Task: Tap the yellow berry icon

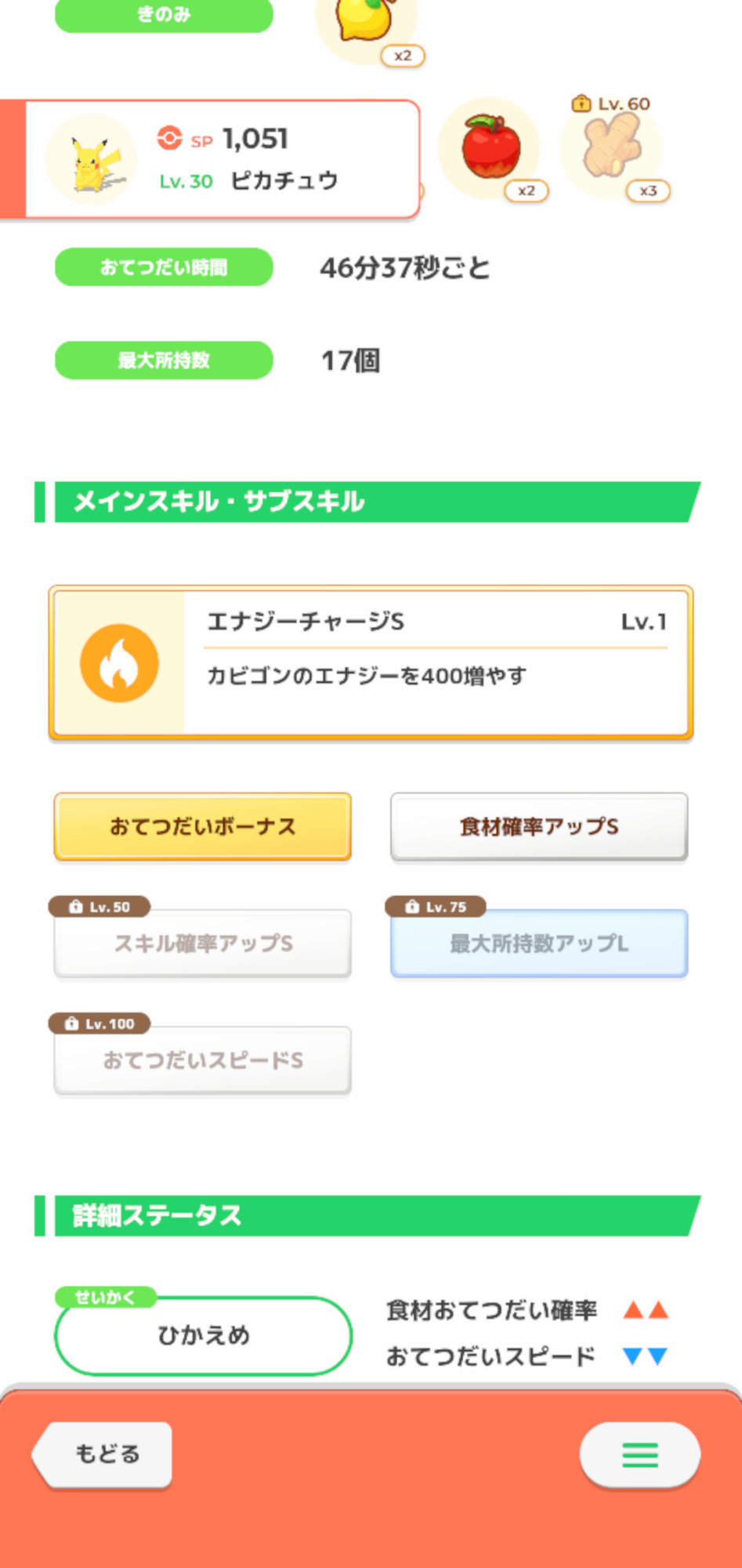Action: pyautogui.click(x=364, y=22)
